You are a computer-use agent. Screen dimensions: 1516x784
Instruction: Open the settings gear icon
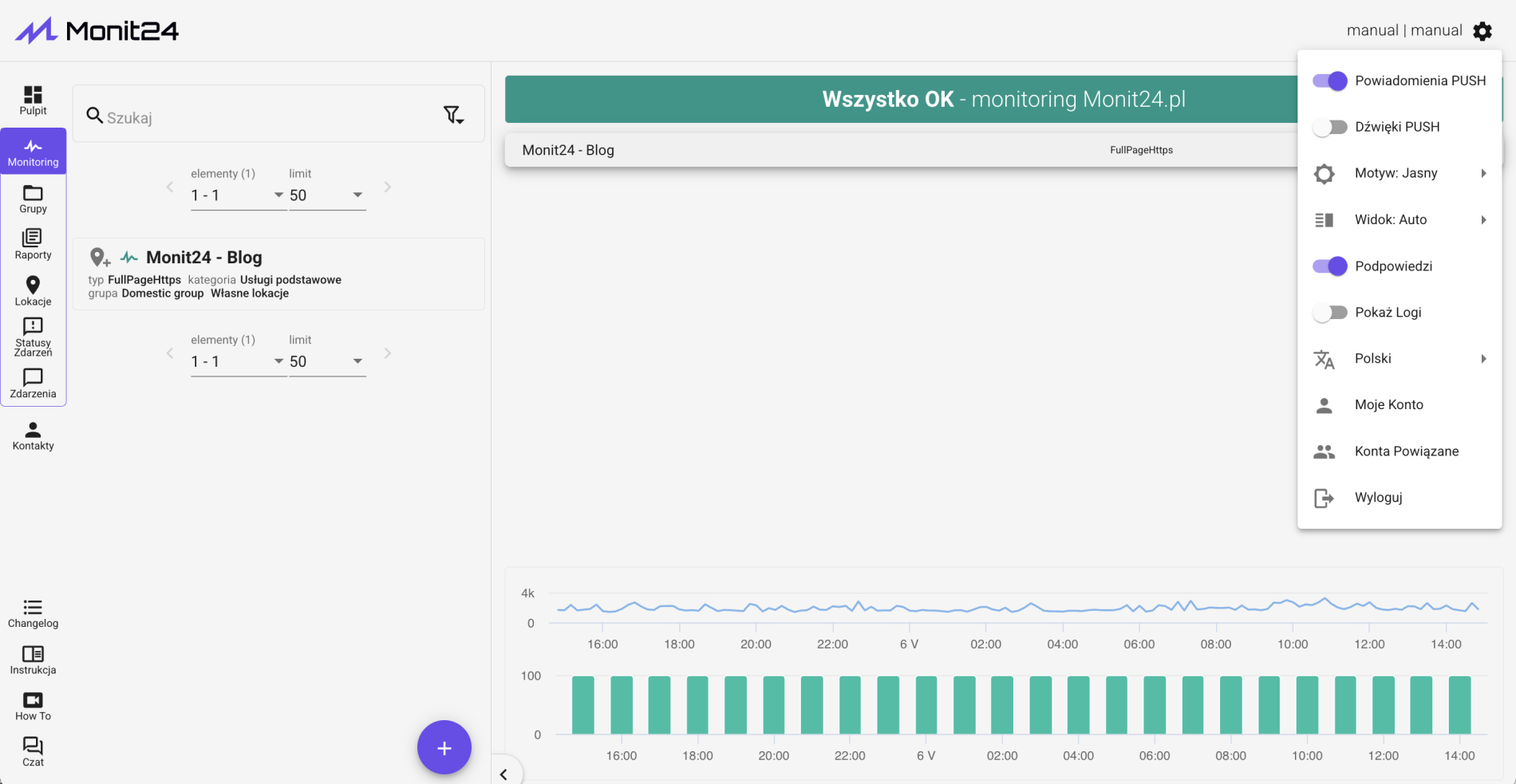pyautogui.click(x=1482, y=31)
